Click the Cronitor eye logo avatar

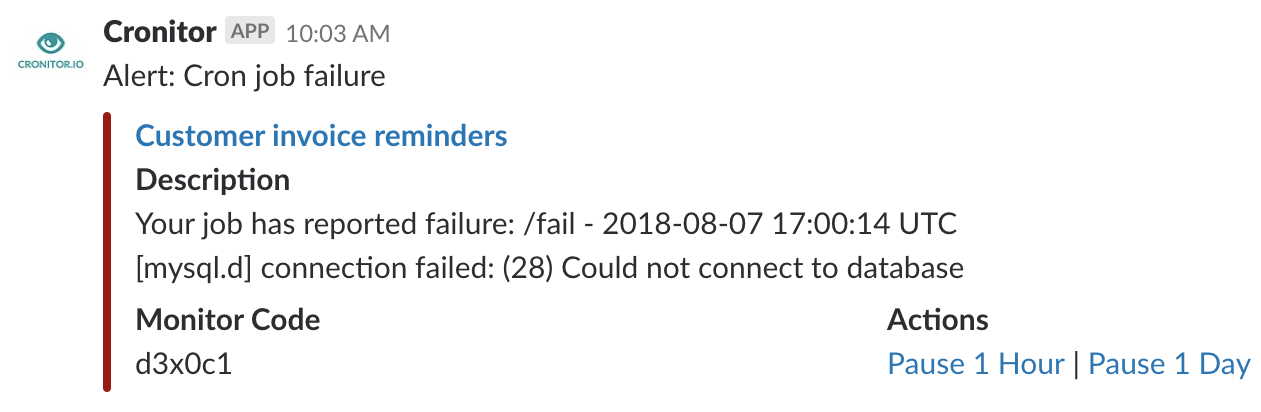pos(49,43)
